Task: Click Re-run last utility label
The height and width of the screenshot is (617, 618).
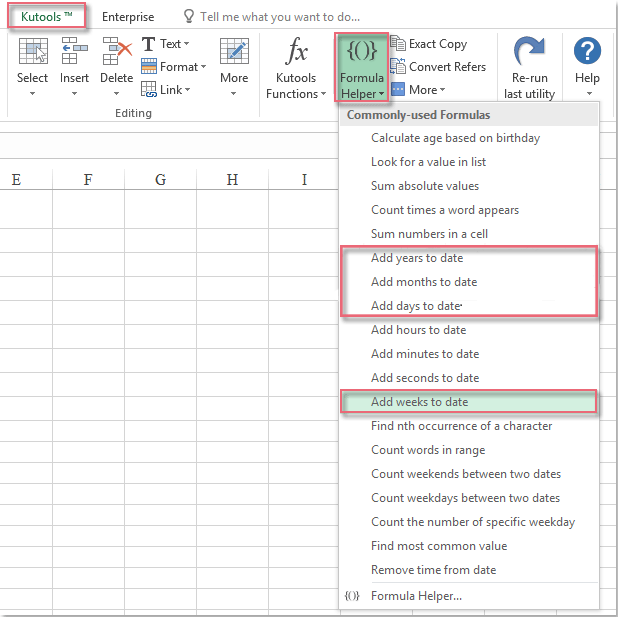Action: click(x=529, y=86)
